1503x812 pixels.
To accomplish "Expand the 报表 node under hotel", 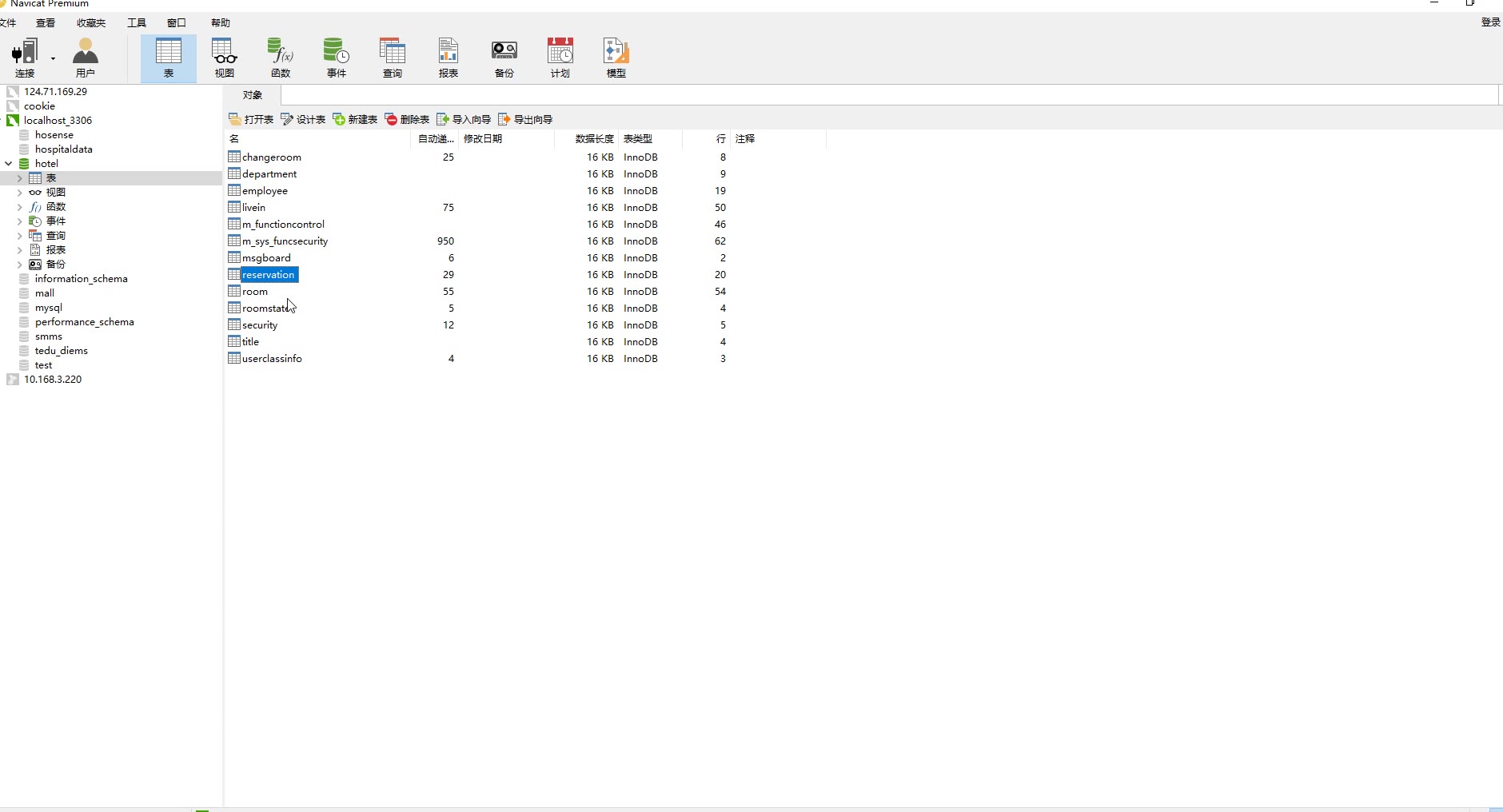I will [x=20, y=249].
